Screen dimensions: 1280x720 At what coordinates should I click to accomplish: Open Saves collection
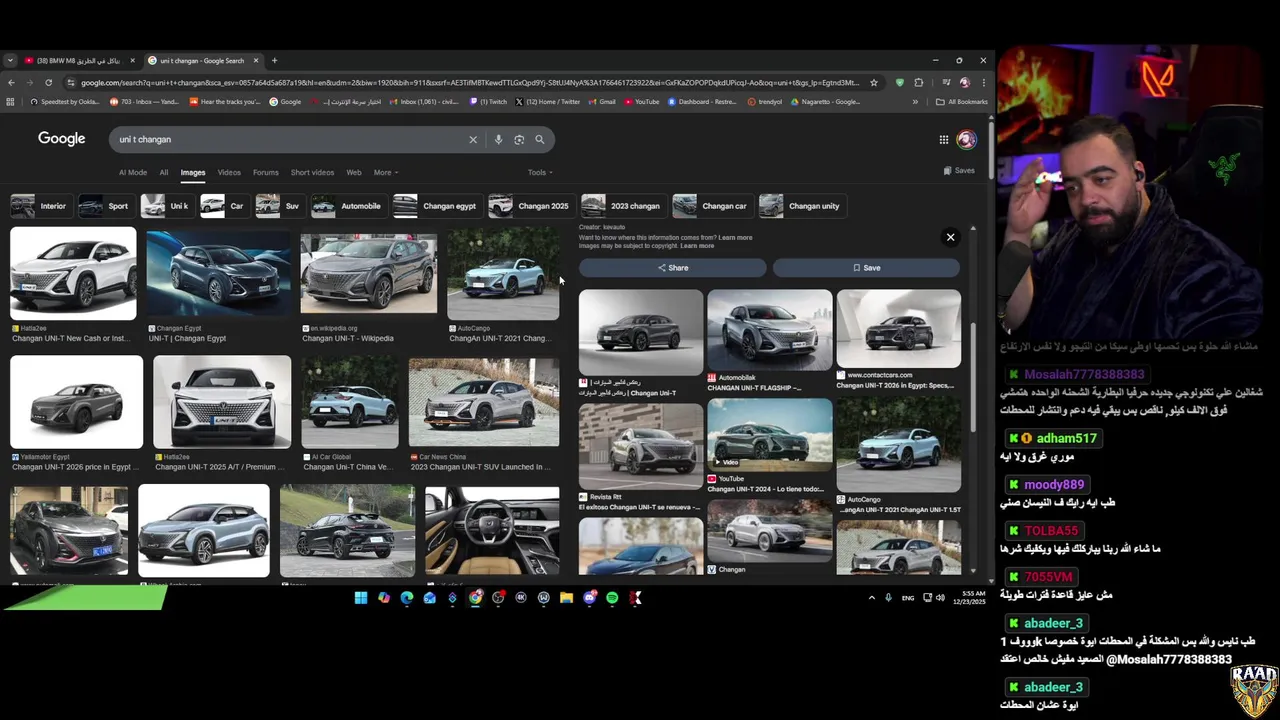tap(959, 171)
